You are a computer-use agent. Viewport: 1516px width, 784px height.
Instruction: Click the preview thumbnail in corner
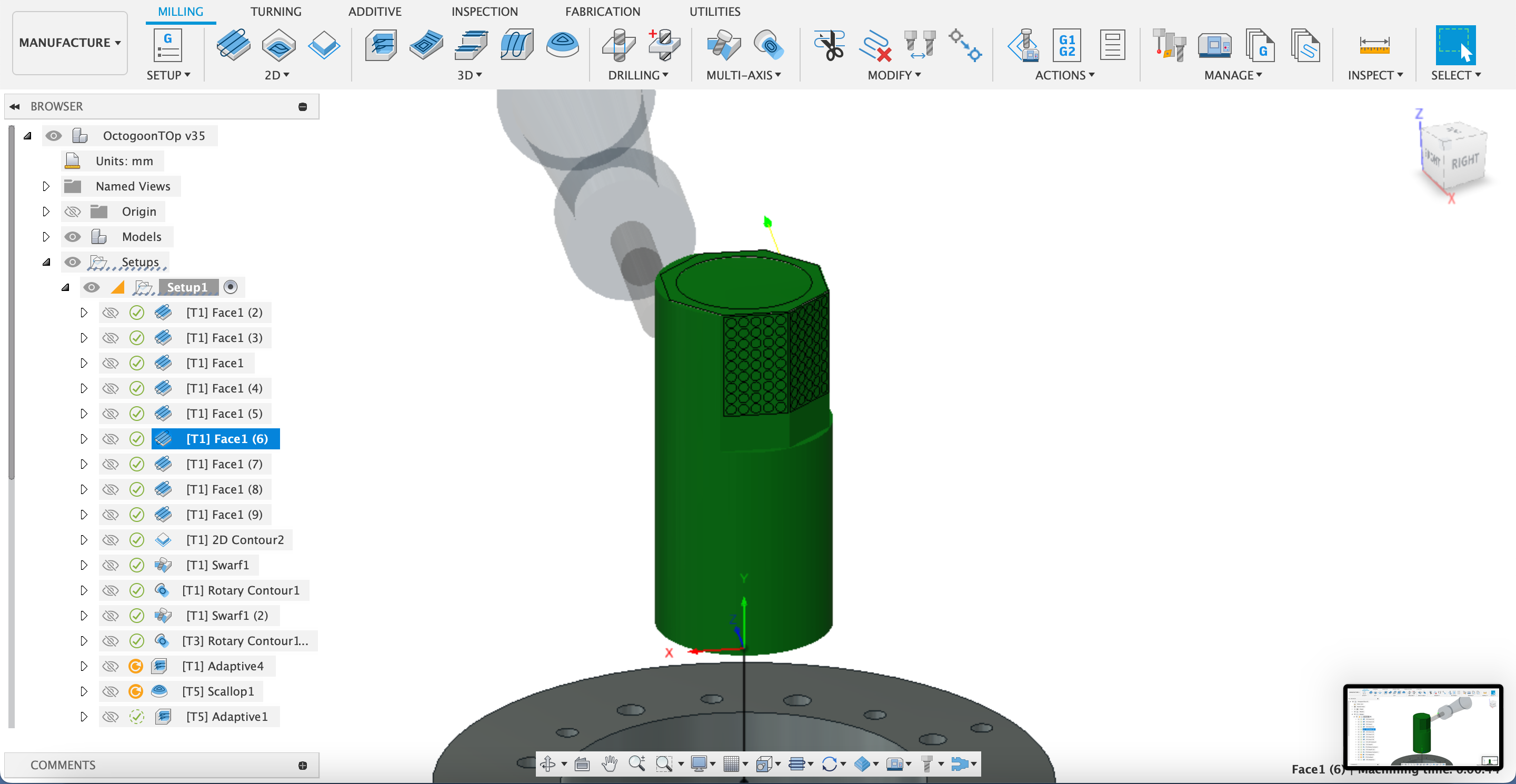[x=1423, y=726]
